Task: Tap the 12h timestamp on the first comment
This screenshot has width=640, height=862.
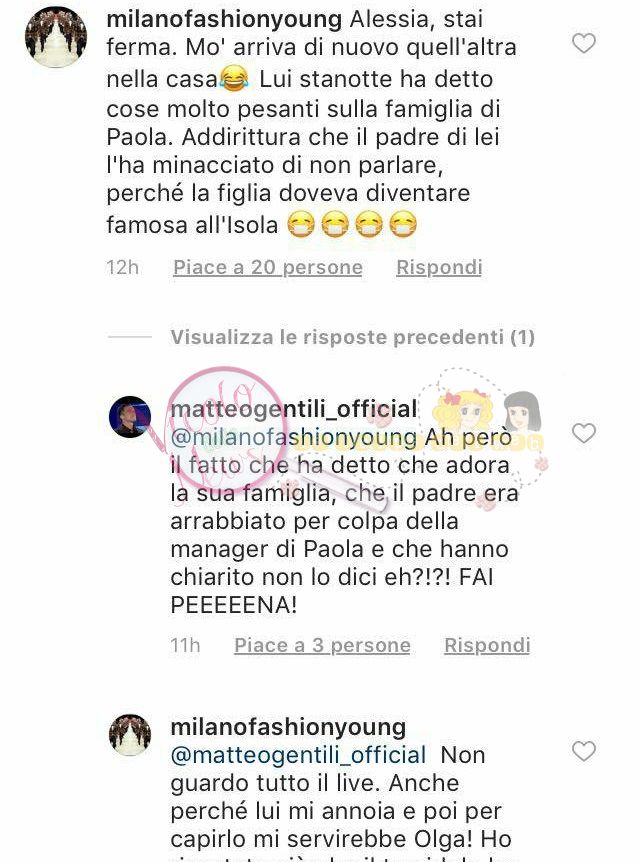Action: [123, 268]
